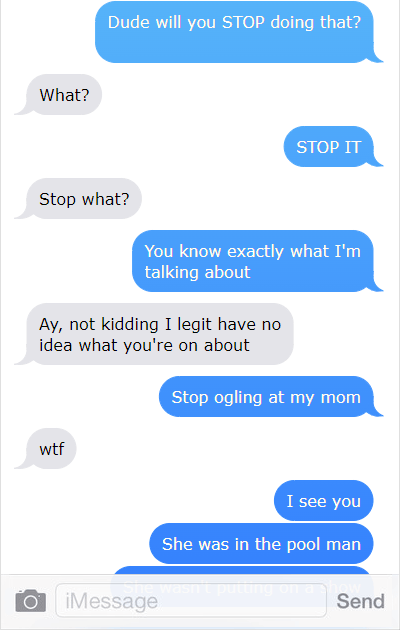Click the word "idea" in the gray message

pos(56,345)
